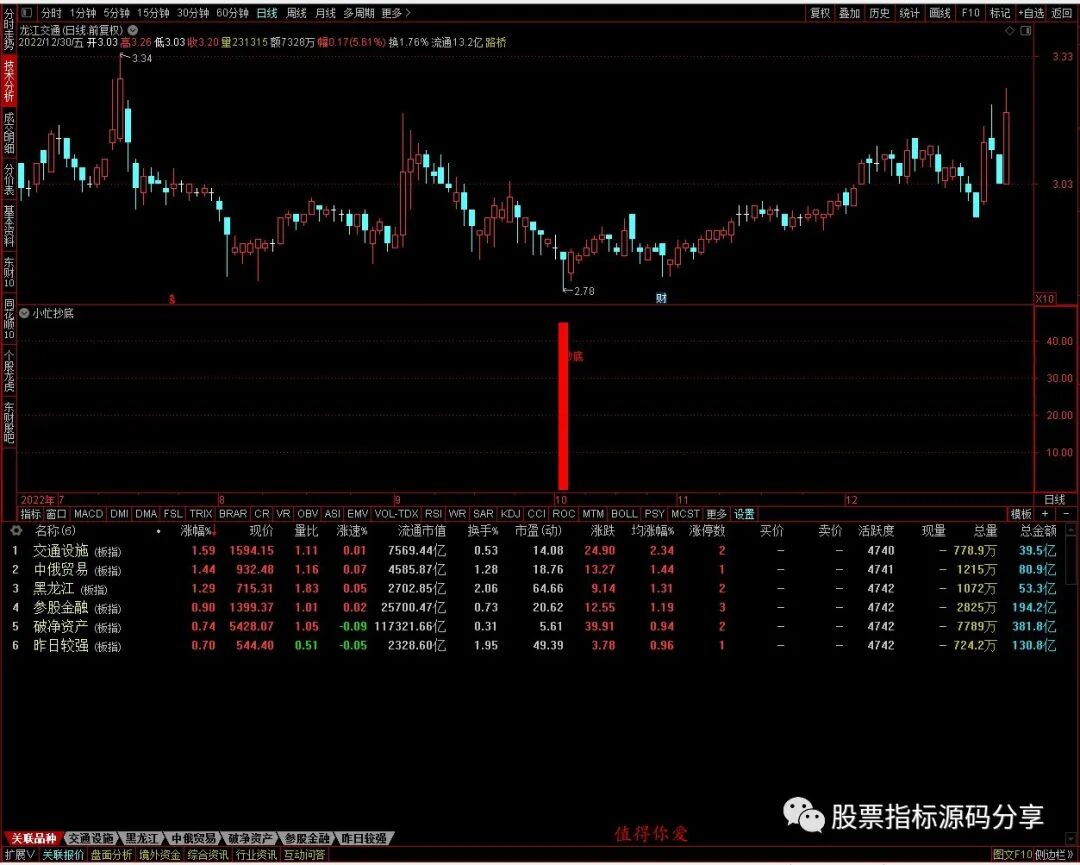Switch to the 关联品种 bottom tab

[32, 838]
